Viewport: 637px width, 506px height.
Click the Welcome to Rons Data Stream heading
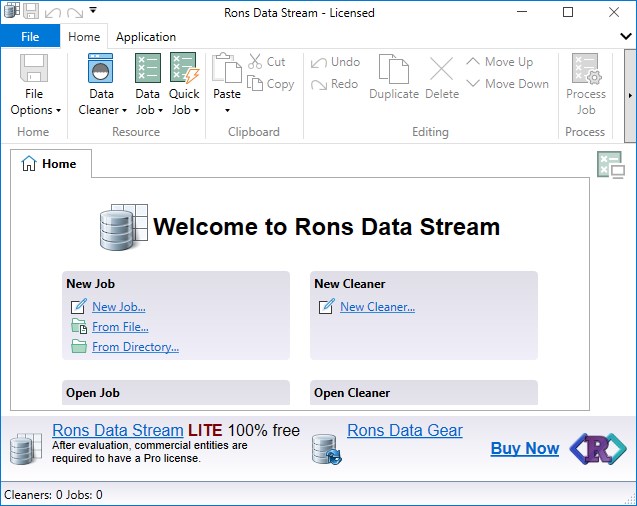(327, 227)
